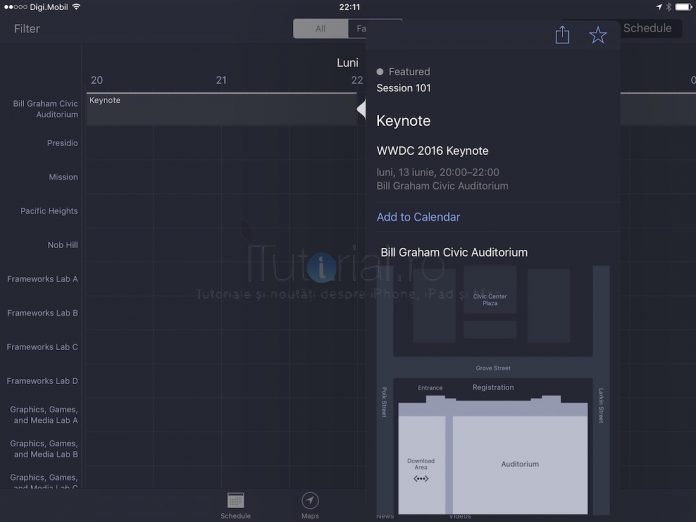Tap the clock showing 22:11

349,7
